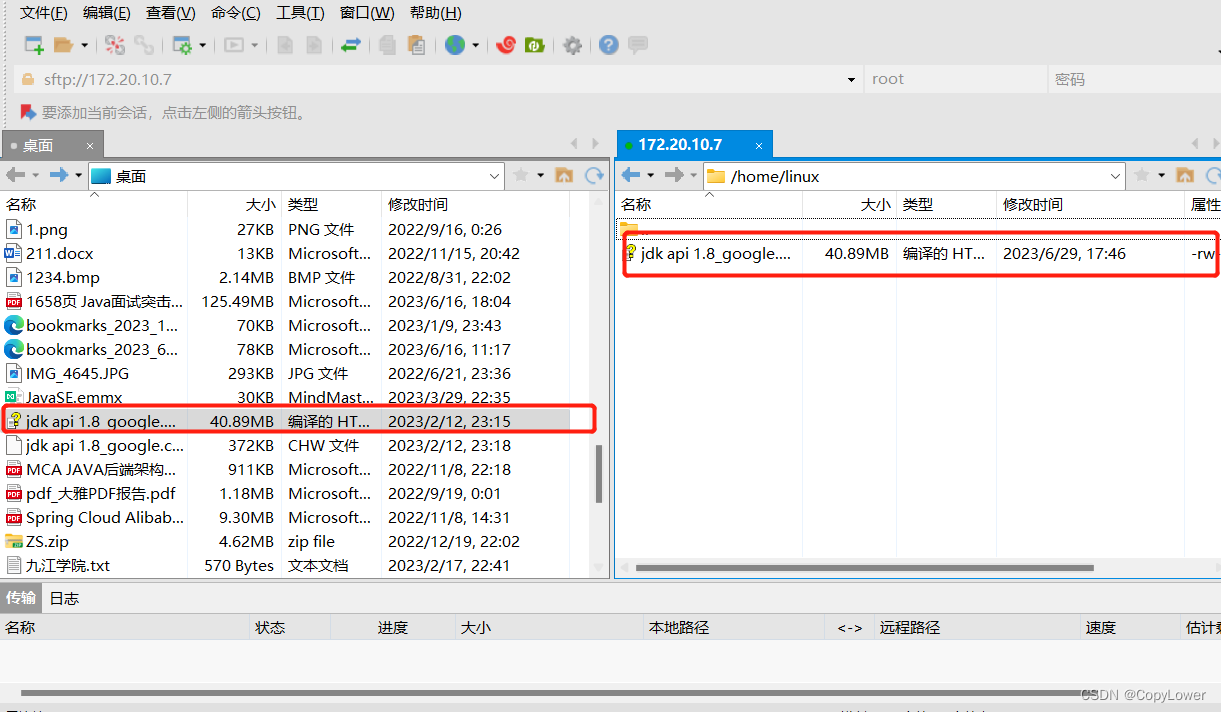Open the 编辑(E) menu

point(107,13)
